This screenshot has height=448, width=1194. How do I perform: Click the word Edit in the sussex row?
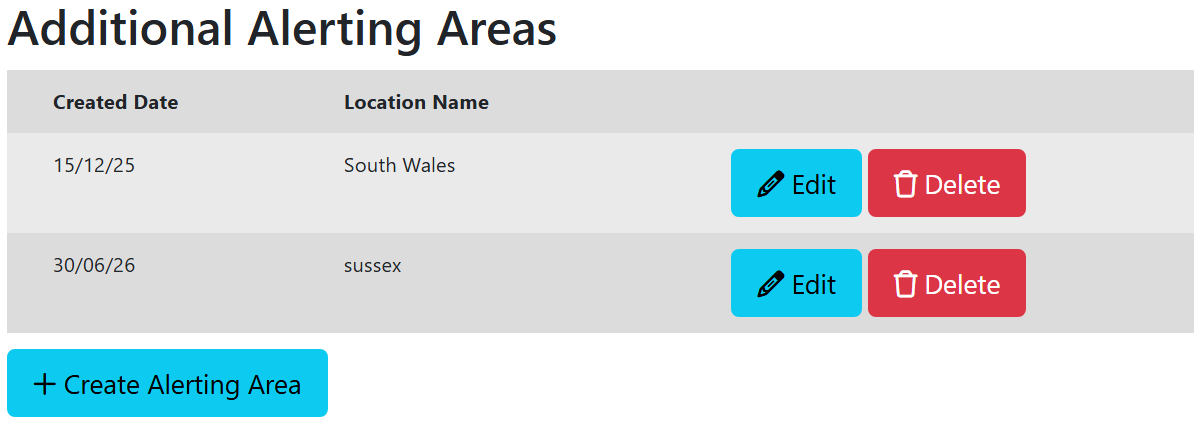click(814, 284)
